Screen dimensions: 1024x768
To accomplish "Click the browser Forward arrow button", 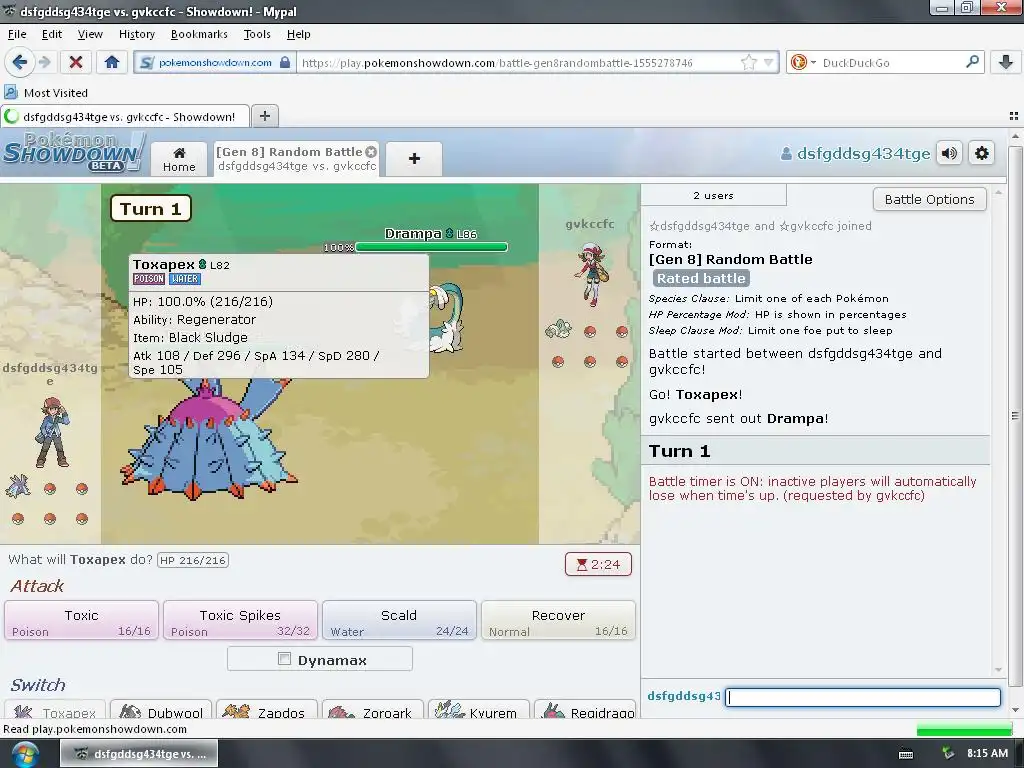I will (x=44, y=63).
